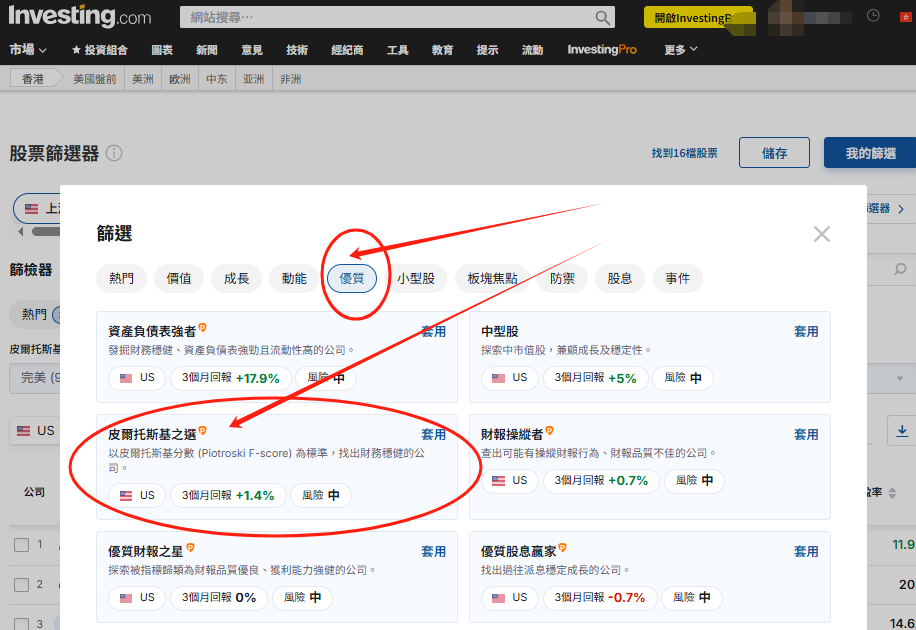
Task: Click the Investing.com logo
Action: coord(79,16)
